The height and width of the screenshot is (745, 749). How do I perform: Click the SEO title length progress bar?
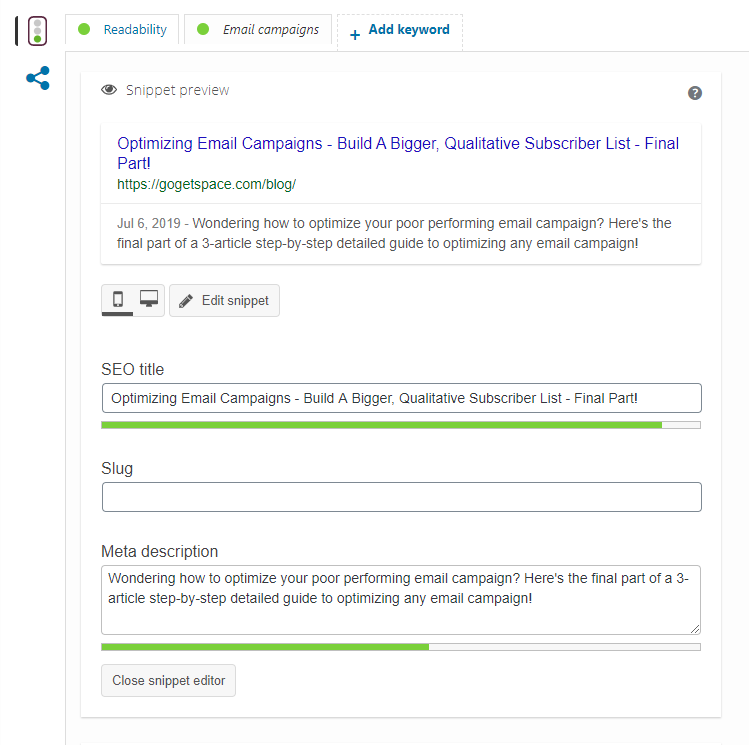tap(401, 425)
